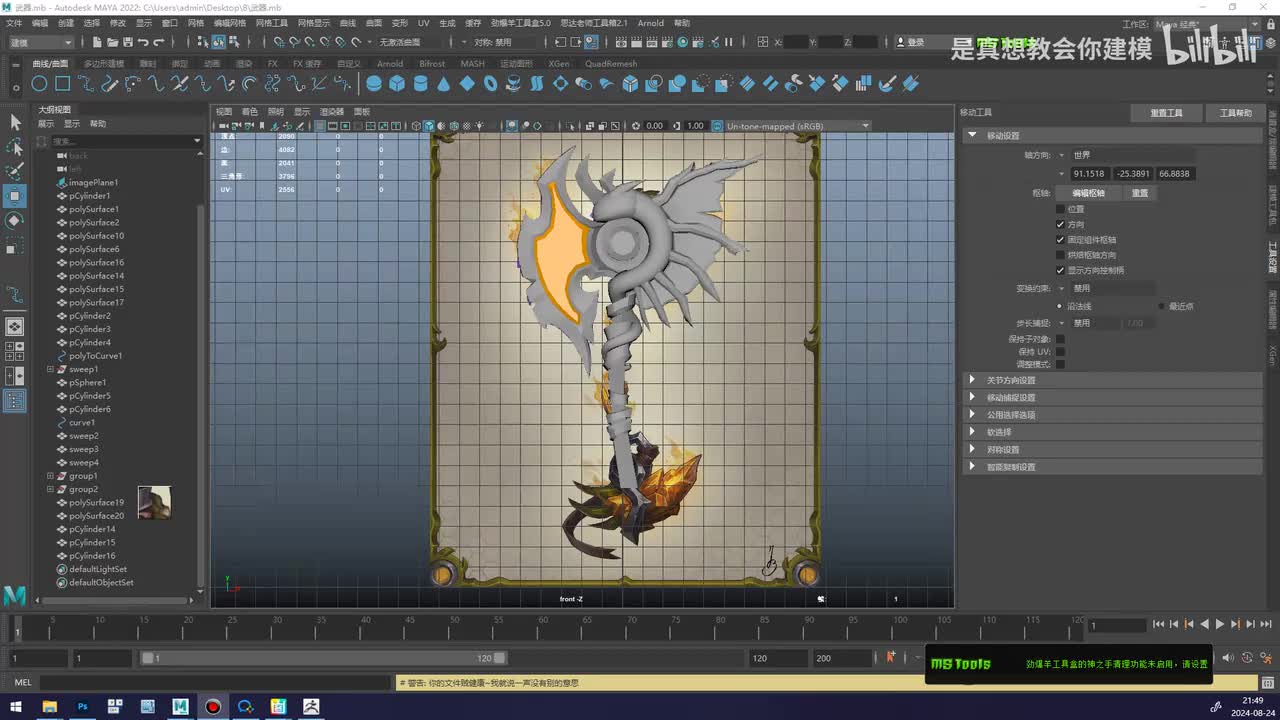Click the 登录 sign-in button
1280x720 pixels.
(x=913, y=42)
